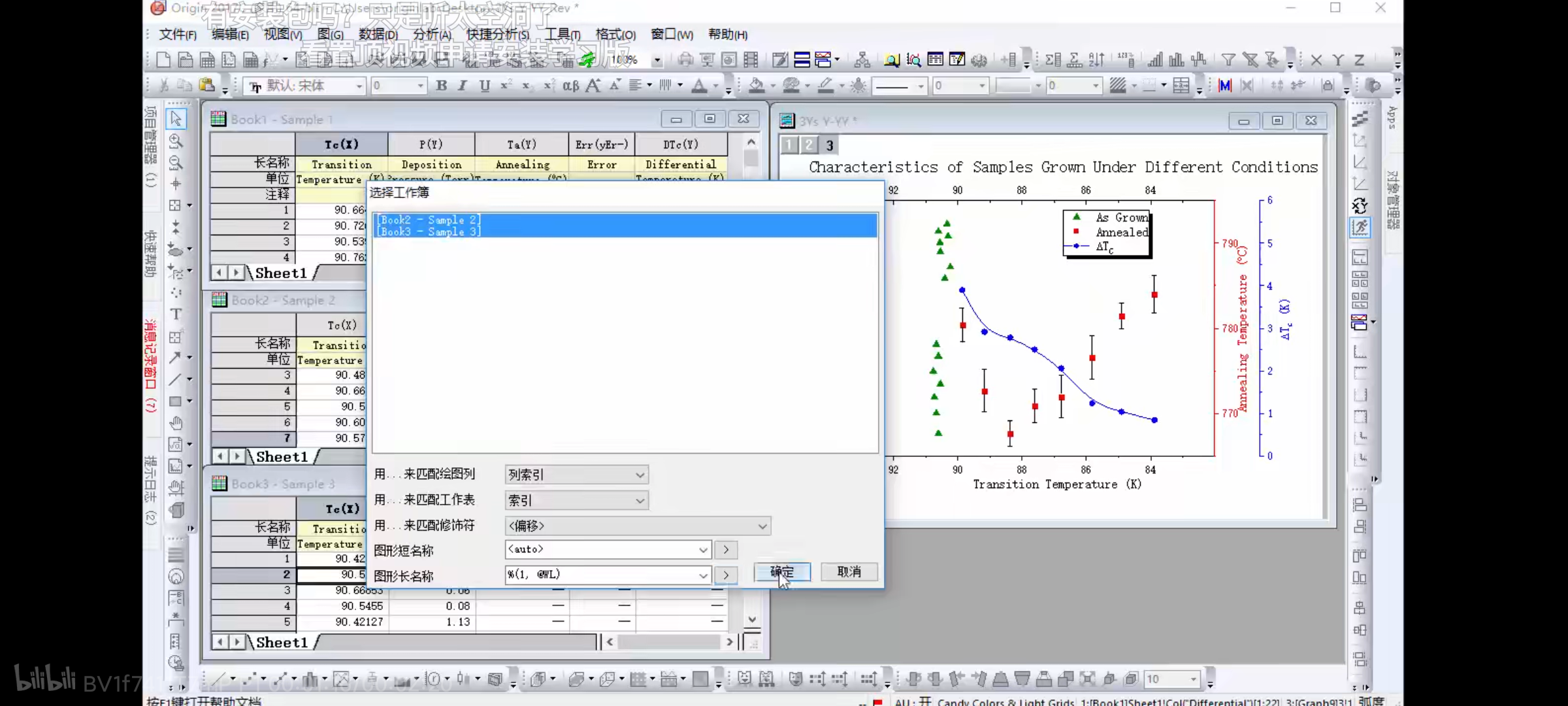Select the Rectangle drawing tool
This screenshot has width=1568, height=706.
[x=175, y=401]
